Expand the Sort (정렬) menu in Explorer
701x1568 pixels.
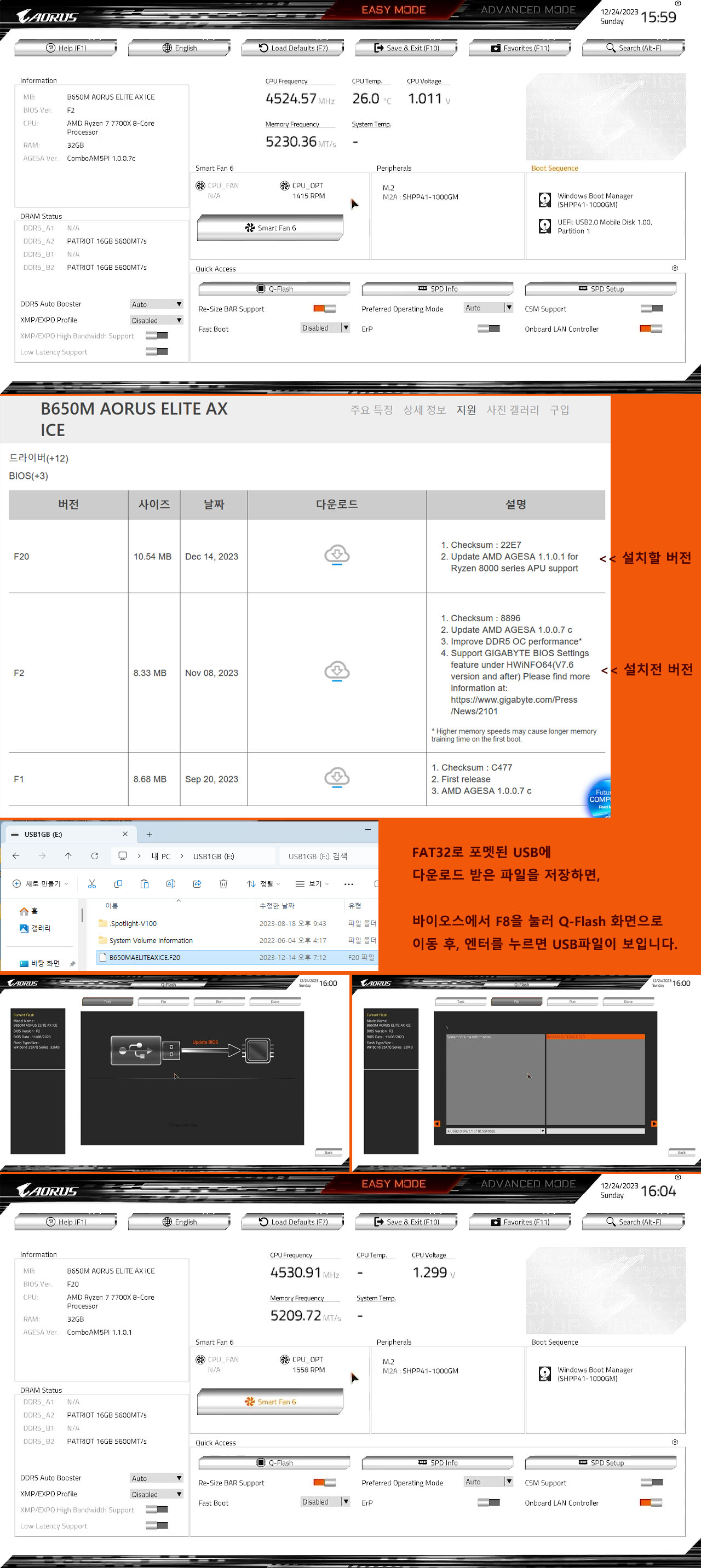point(263,884)
